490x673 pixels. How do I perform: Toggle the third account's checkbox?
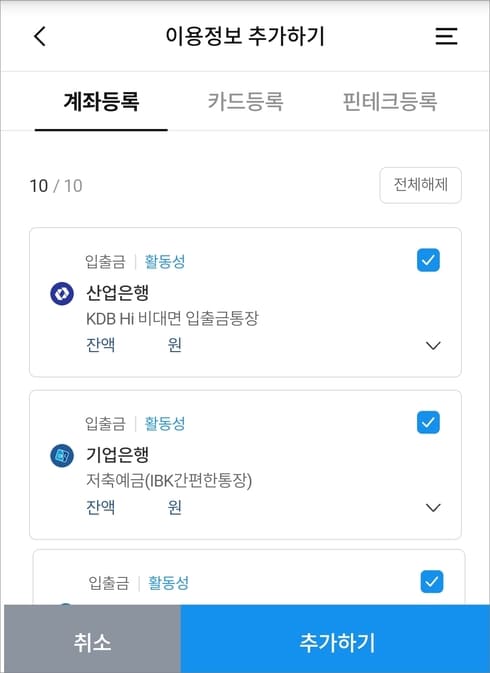coord(432,582)
